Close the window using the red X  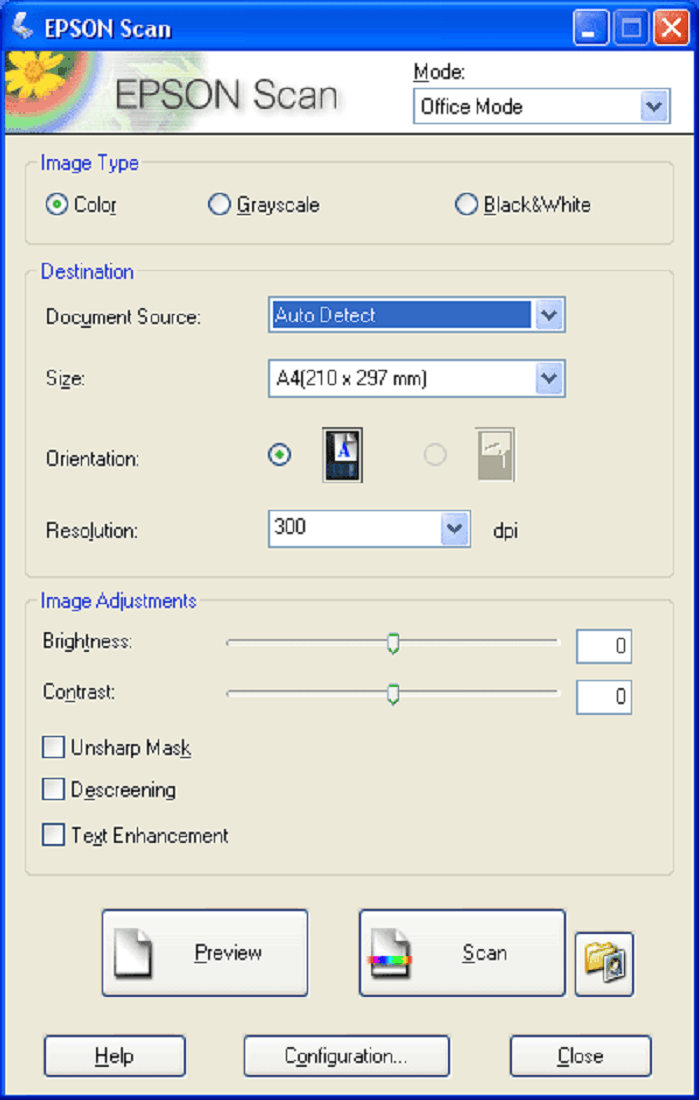click(x=672, y=29)
